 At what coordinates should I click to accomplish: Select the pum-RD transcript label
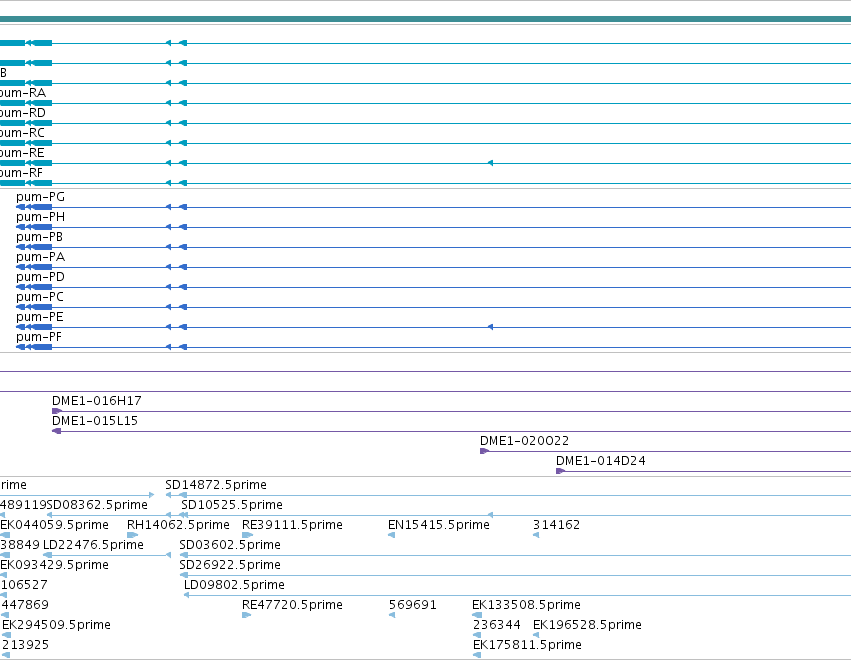pos(23,113)
